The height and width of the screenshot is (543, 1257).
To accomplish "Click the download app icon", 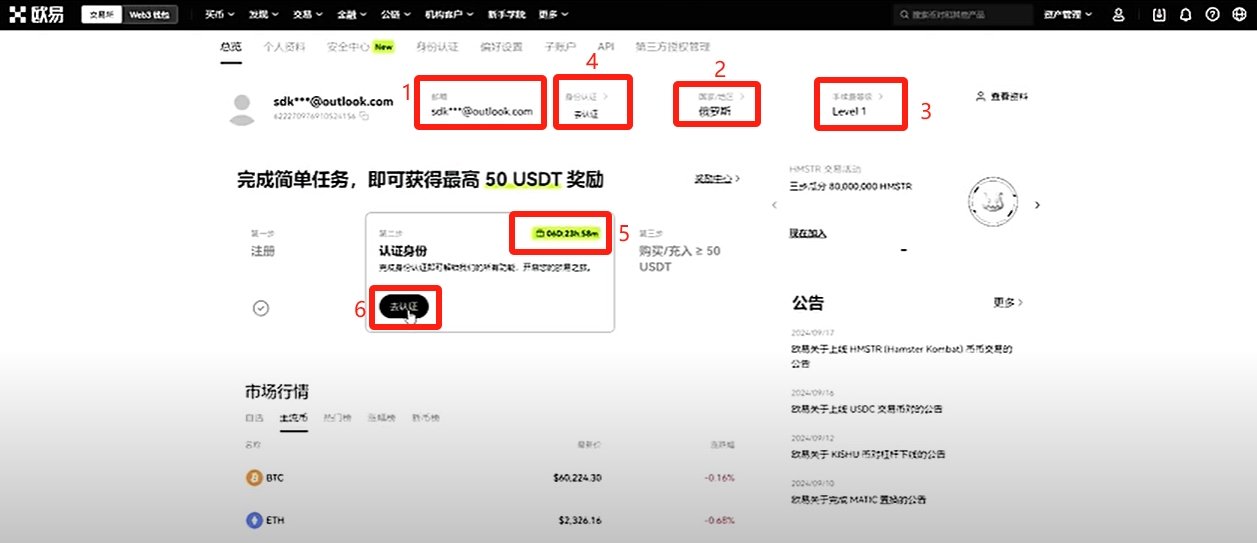I will coord(1159,15).
